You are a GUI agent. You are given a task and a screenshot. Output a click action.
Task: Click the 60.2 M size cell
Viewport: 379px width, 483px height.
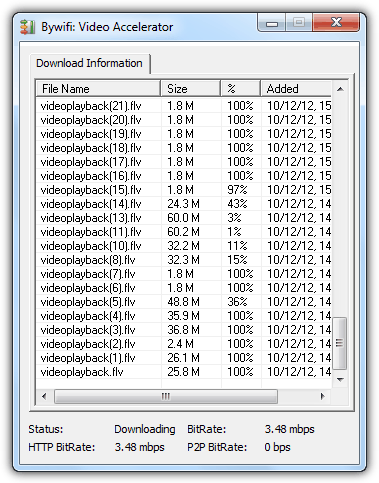click(183, 232)
